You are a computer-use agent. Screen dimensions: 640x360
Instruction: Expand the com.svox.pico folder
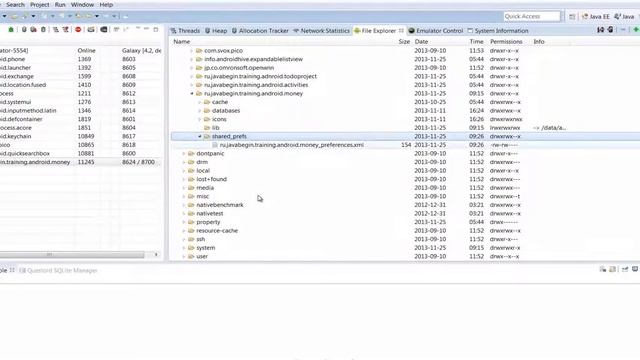point(192,51)
